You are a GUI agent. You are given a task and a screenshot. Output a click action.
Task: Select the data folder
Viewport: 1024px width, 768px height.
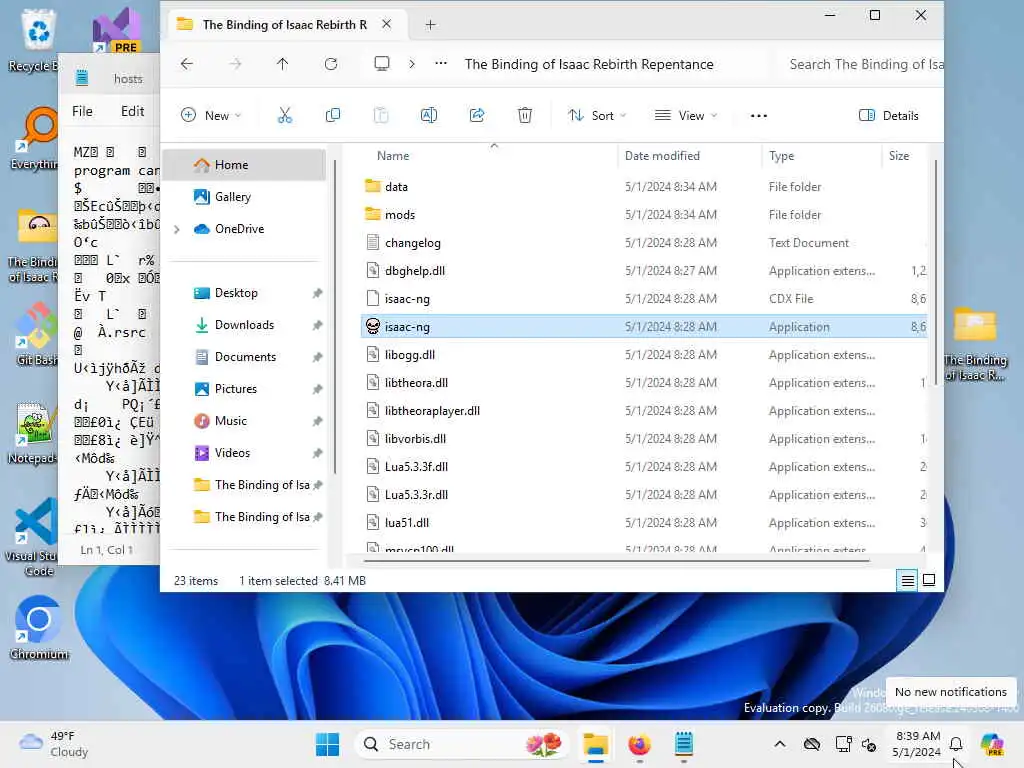(x=643, y=187)
